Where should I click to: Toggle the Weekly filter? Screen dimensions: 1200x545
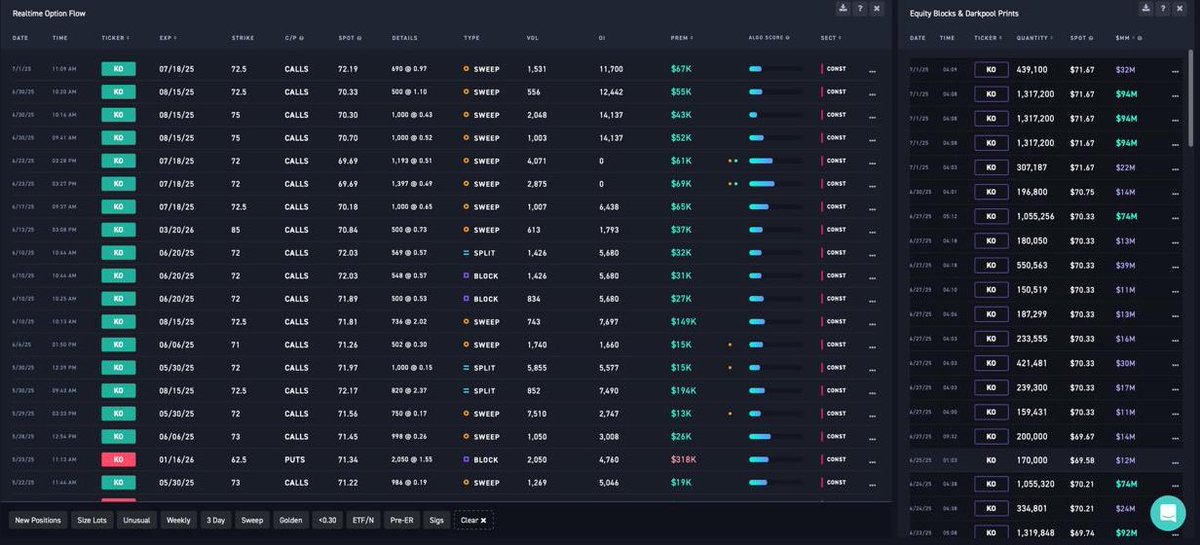pos(178,520)
